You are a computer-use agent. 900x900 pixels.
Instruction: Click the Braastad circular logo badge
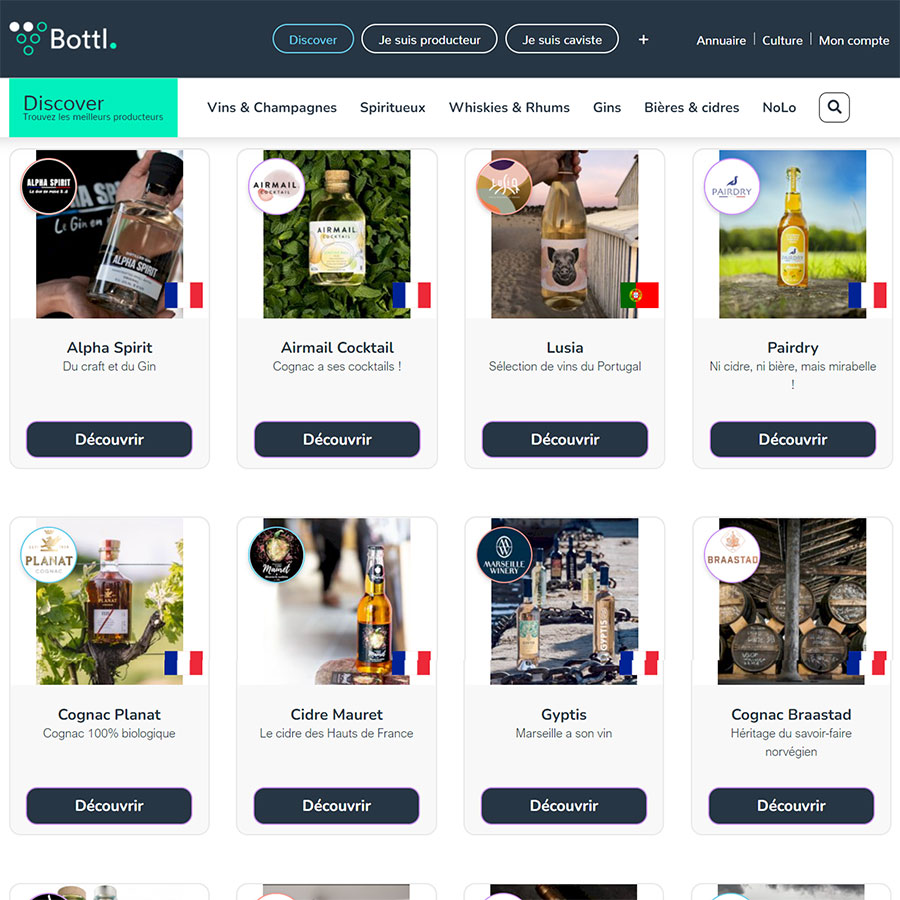pos(732,554)
